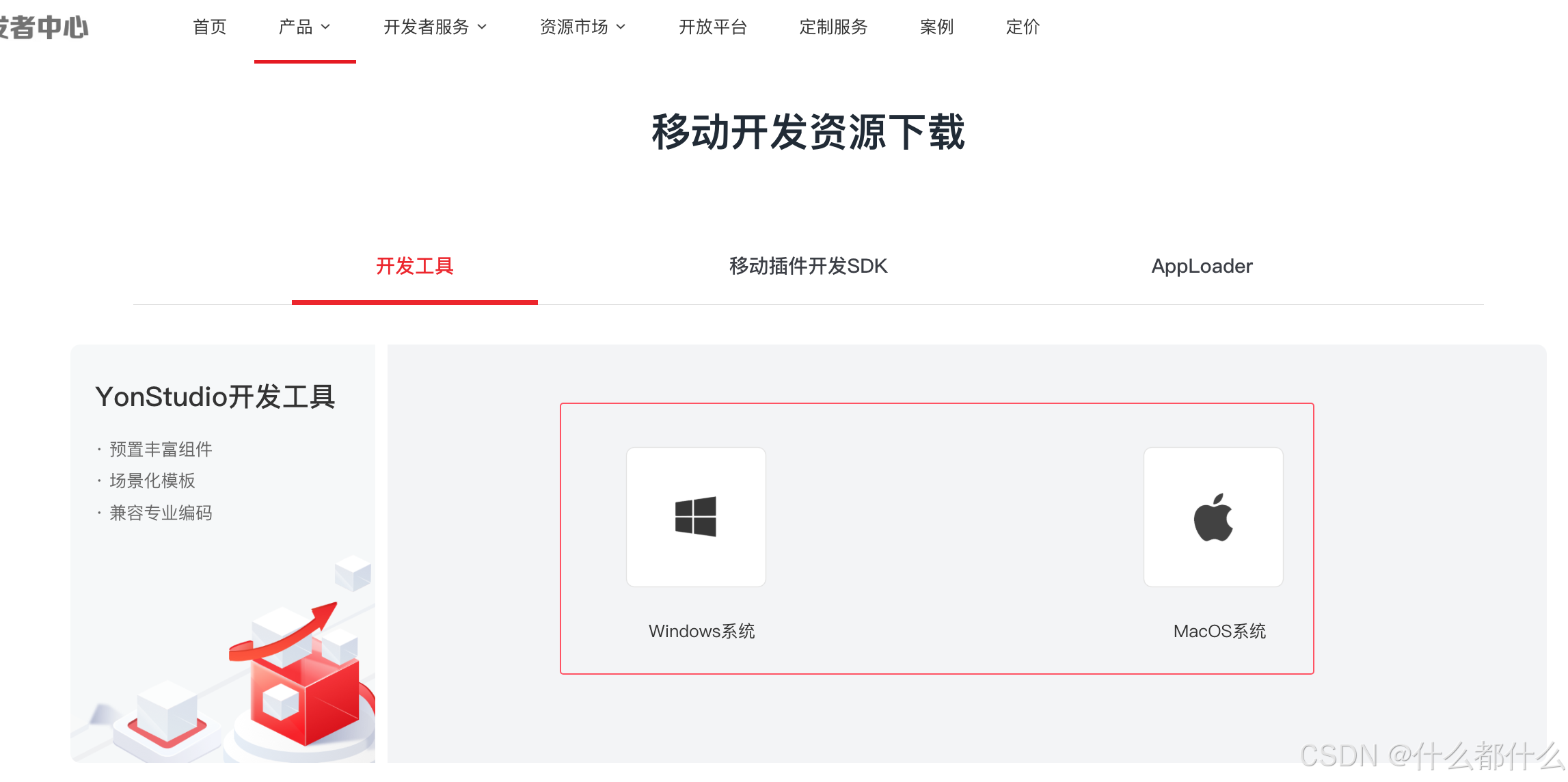The height and width of the screenshot is (782, 1568).
Task: Open 案例 navigation item
Action: point(936,27)
